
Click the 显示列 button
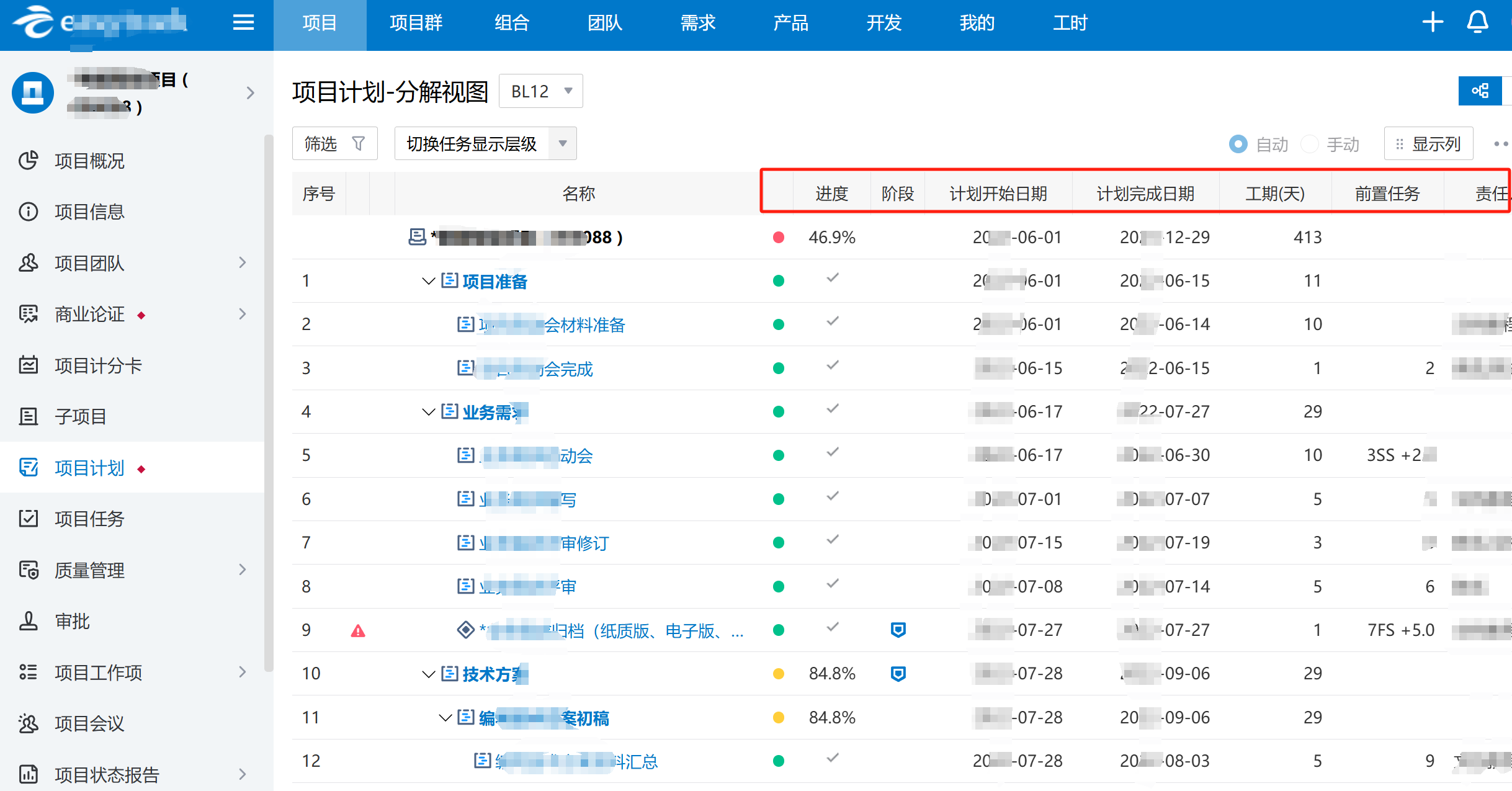[1428, 144]
